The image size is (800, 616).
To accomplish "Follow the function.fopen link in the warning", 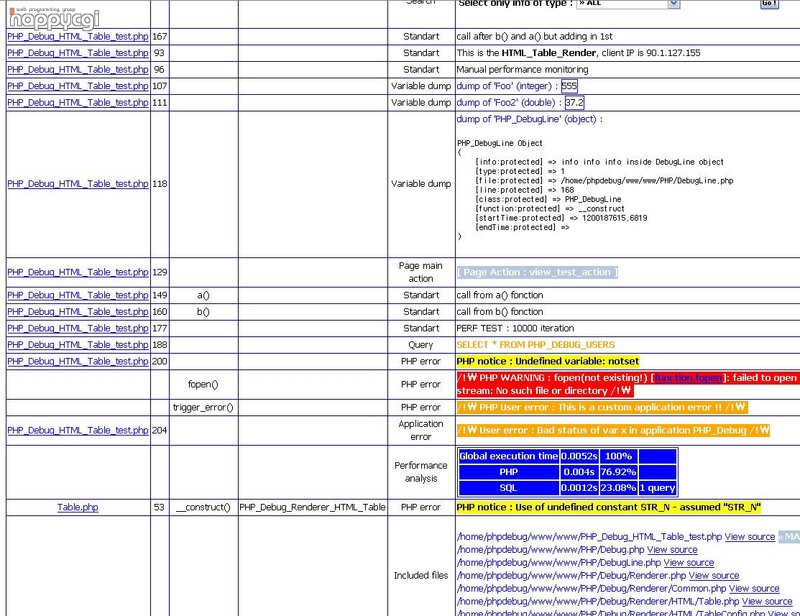I will point(688,378).
